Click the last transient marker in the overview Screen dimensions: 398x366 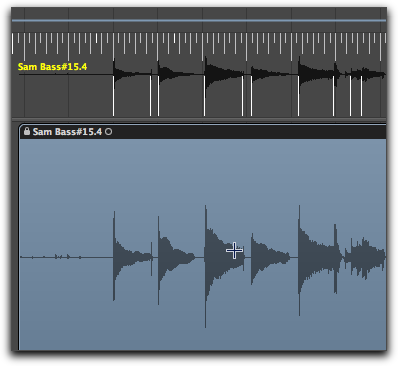coord(362,96)
